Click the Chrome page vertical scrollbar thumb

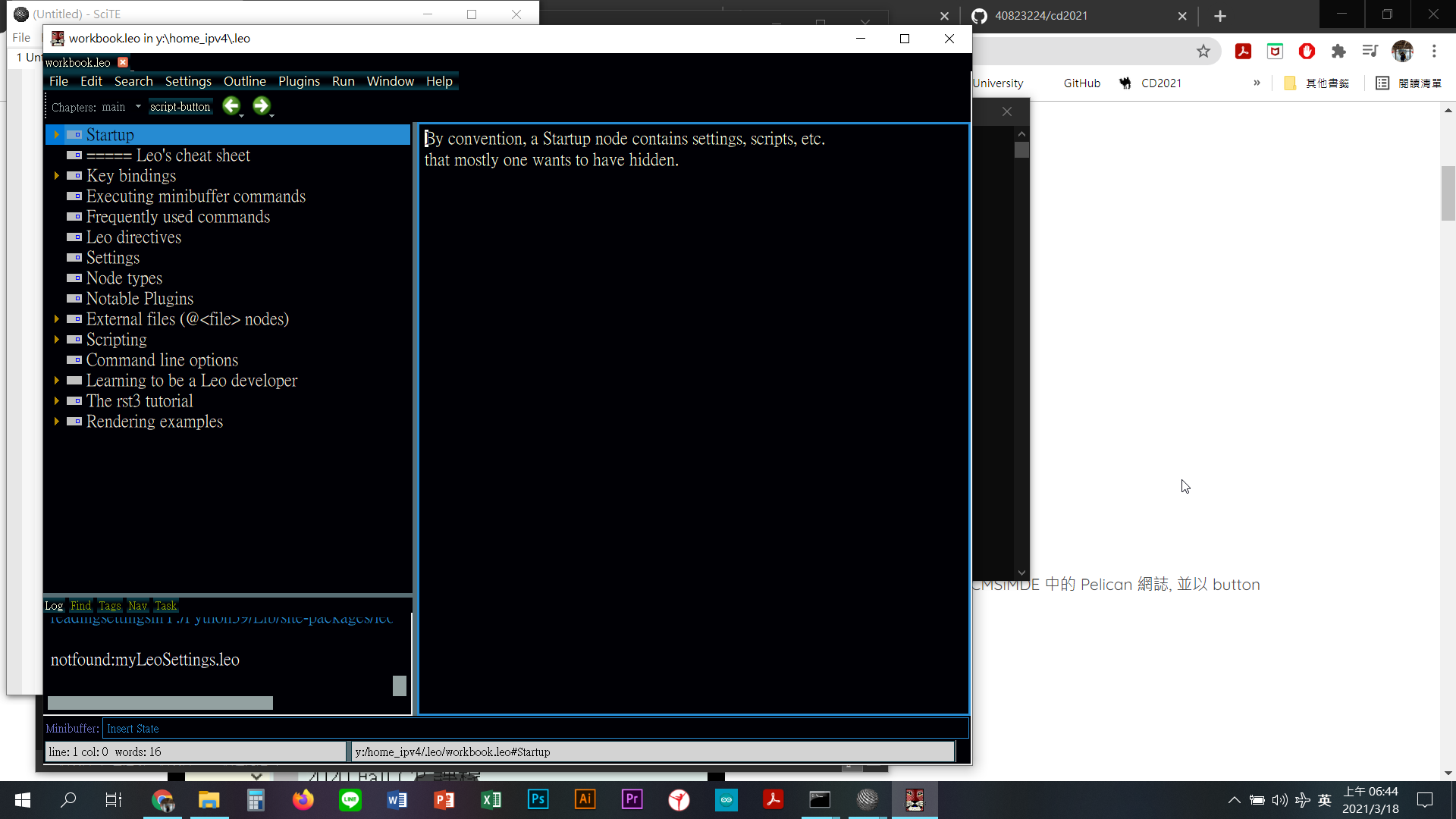point(1448,193)
